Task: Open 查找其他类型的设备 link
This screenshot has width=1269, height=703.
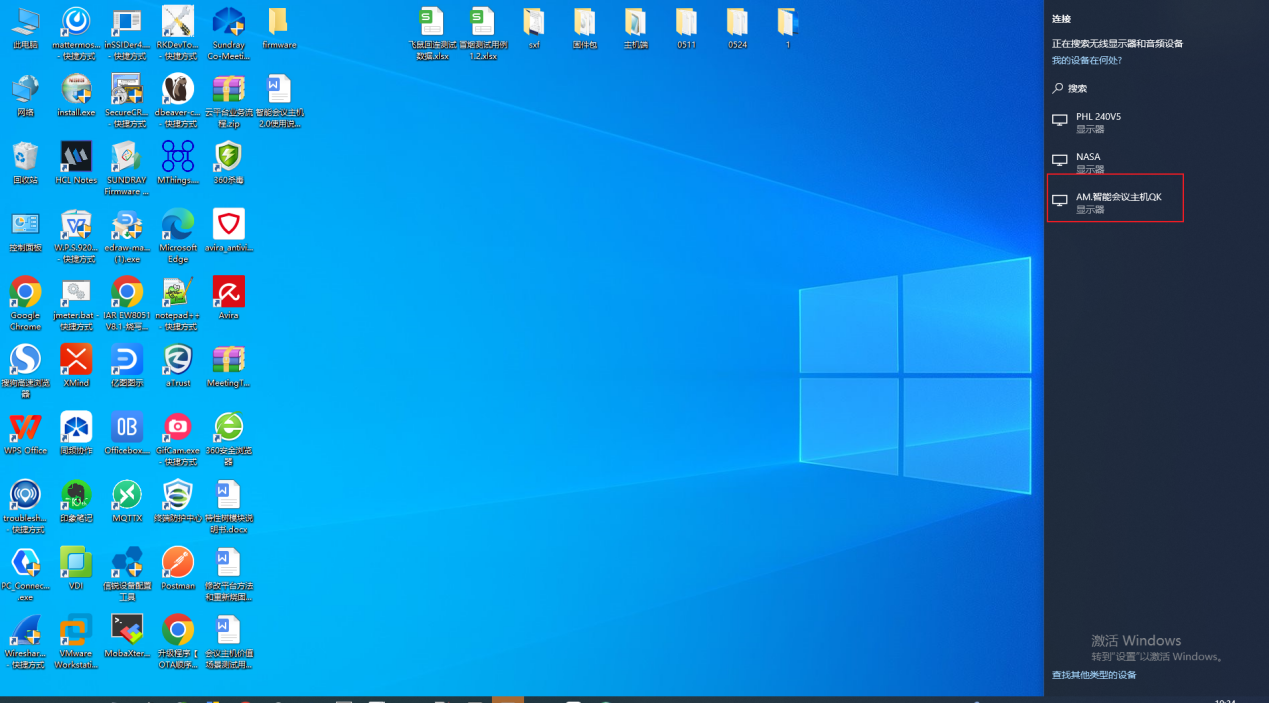Action: pos(1094,675)
